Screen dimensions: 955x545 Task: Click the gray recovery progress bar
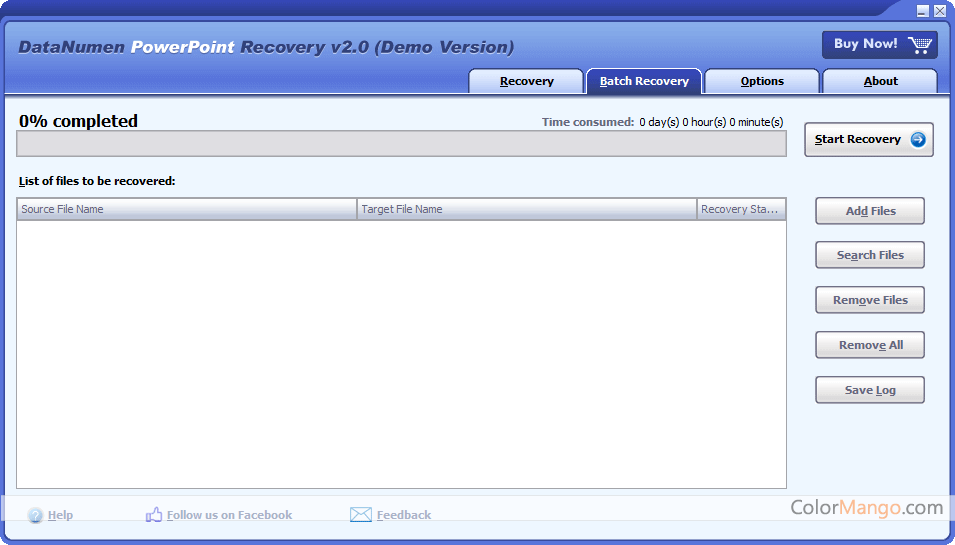tap(401, 144)
